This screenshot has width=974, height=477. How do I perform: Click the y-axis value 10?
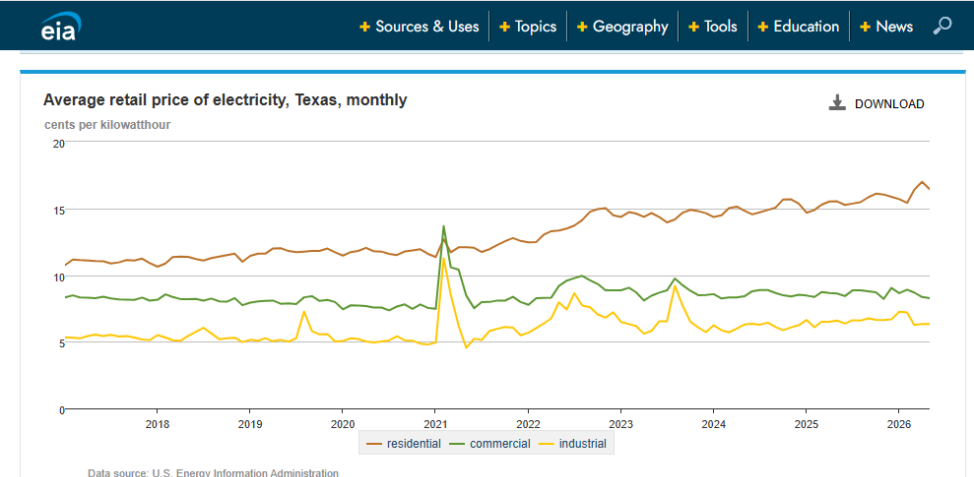pos(59,276)
